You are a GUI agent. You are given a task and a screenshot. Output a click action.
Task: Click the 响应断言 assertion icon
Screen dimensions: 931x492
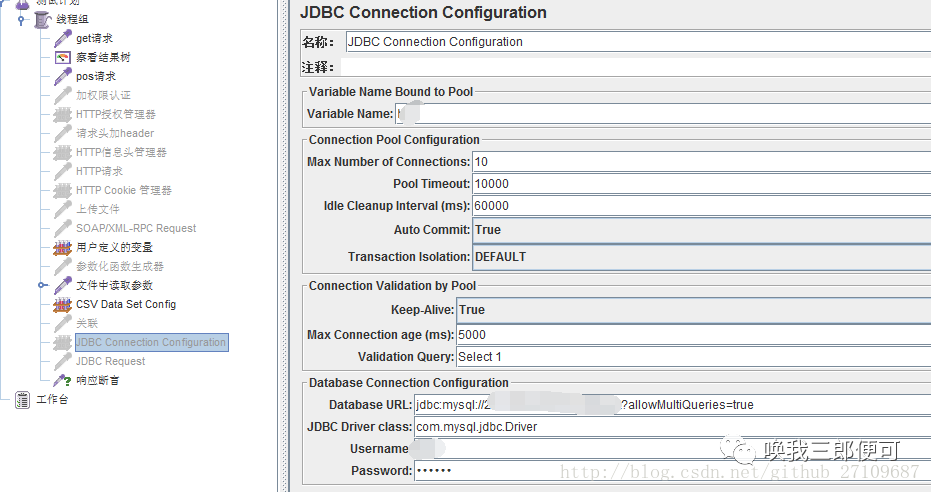pyautogui.click(x=62, y=380)
